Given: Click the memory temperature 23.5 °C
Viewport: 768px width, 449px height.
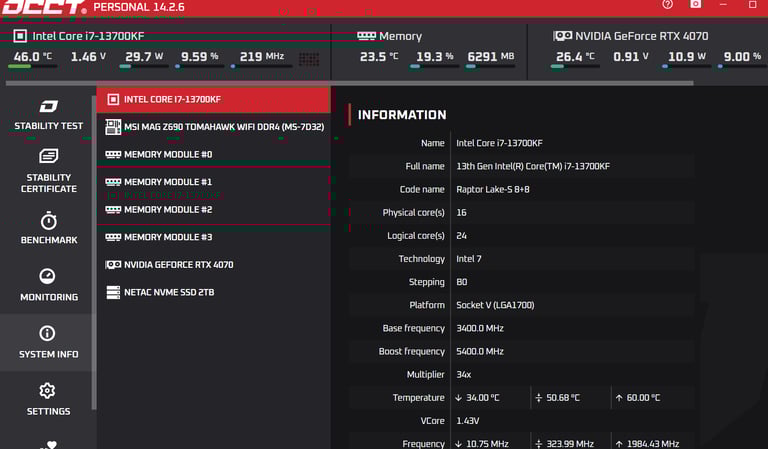Looking at the screenshot, I should [x=379, y=57].
